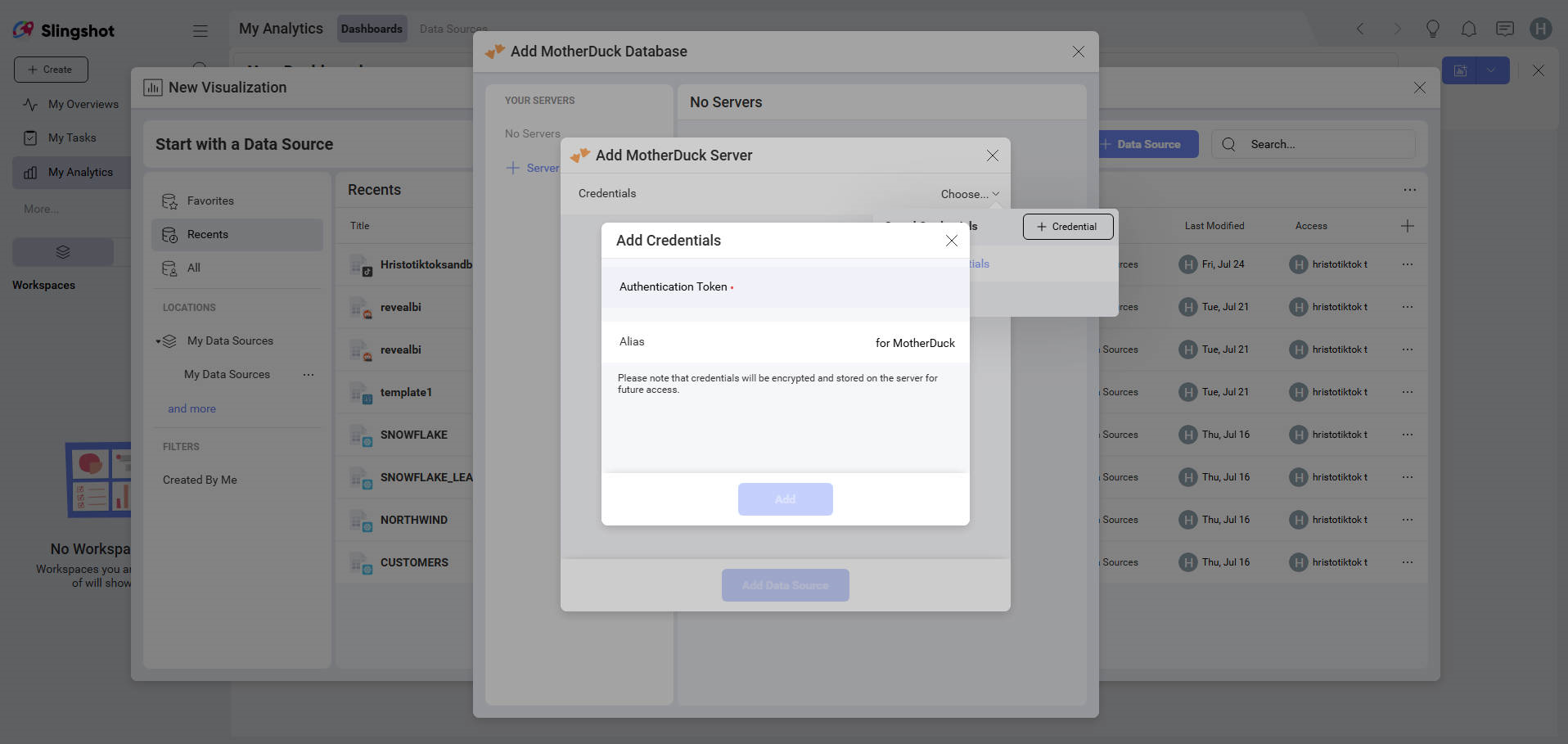Sort by the Title column header
The height and width of the screenshot is (744, 1568).
coord(360,226)
